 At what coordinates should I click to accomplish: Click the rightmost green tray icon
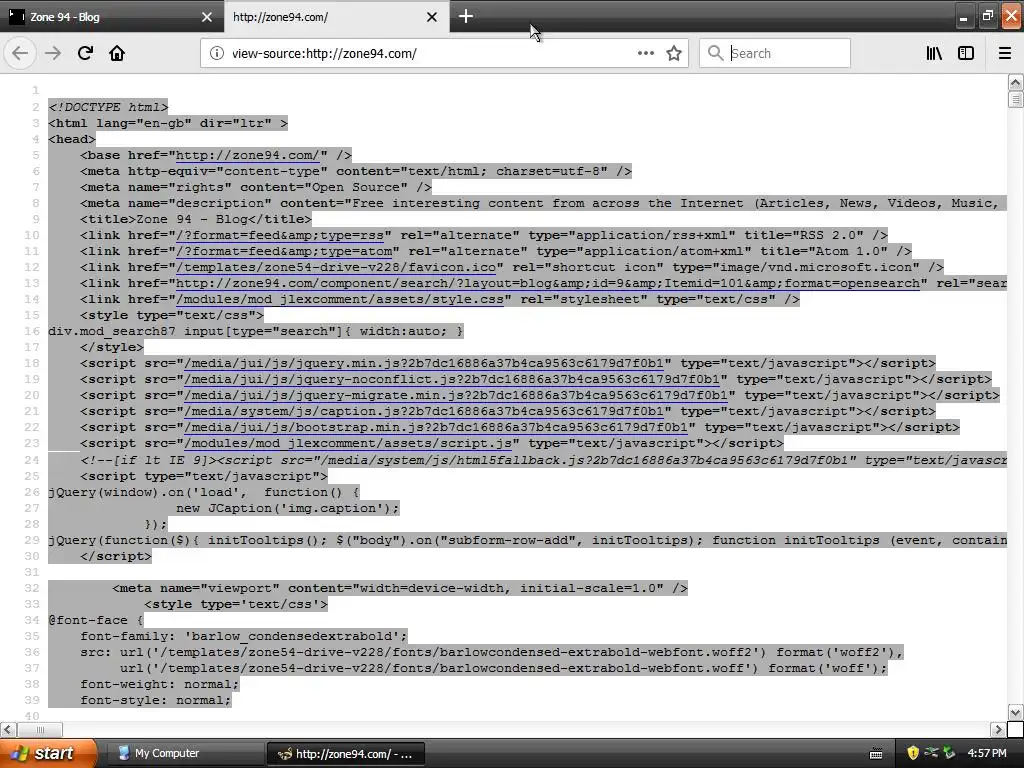click(x=949, y=753)
